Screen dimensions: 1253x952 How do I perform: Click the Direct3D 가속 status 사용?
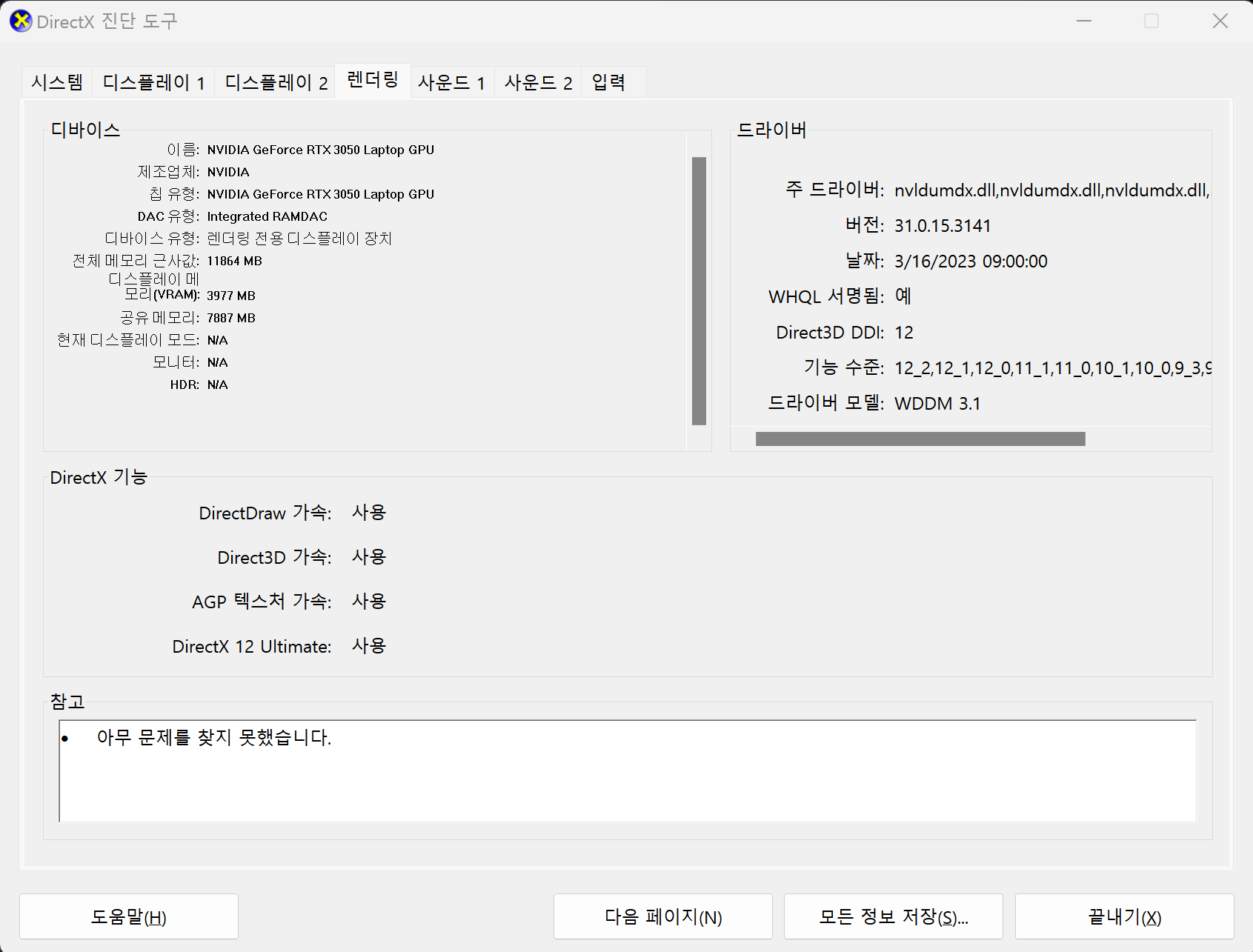[x=369, y=557]
